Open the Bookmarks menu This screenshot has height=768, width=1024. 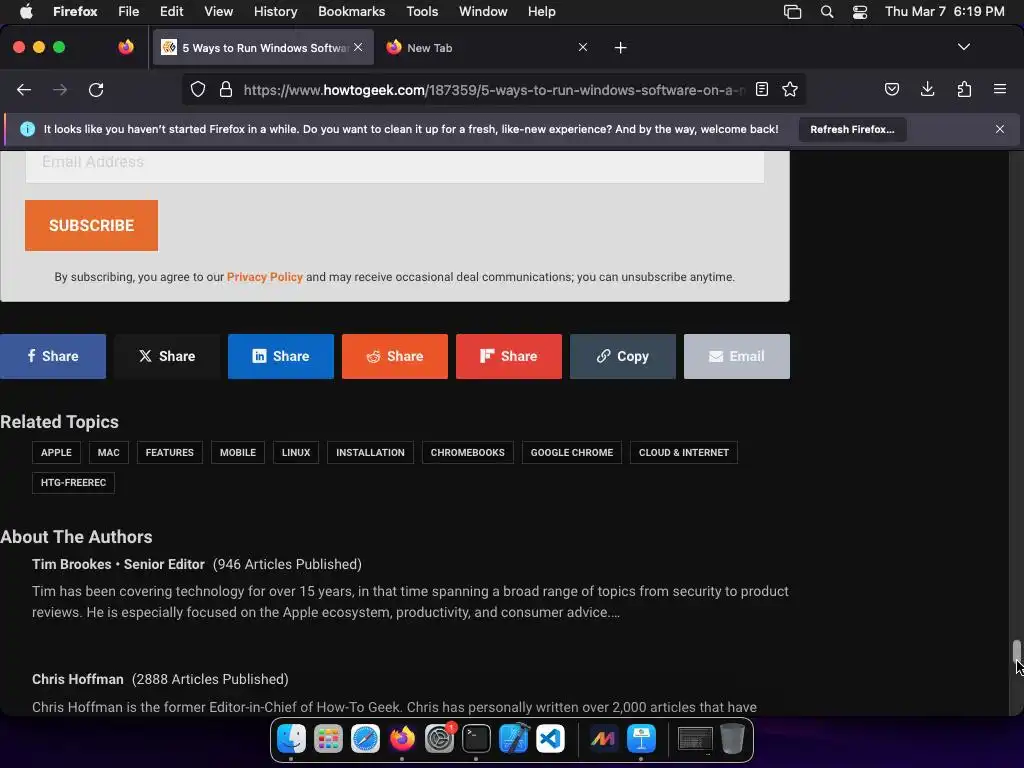coord(351,12)
